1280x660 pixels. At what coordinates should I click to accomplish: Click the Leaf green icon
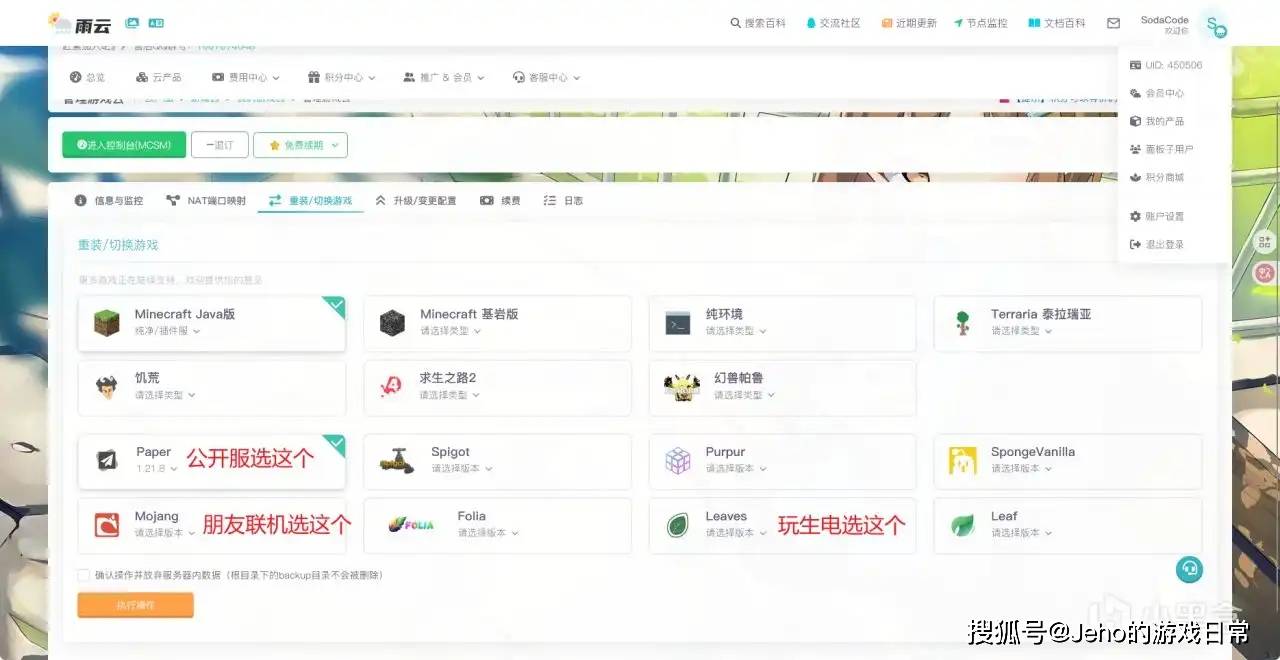963,525
